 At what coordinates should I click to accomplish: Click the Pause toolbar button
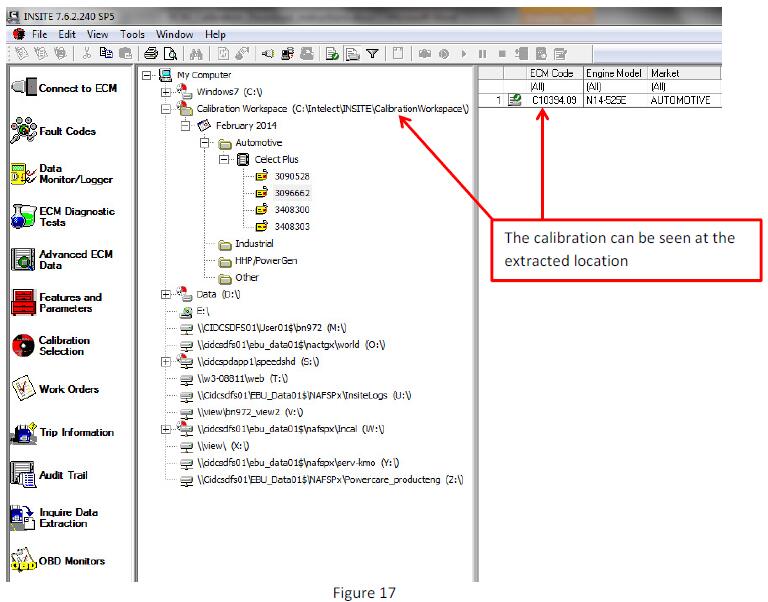[x=482, y=53]
